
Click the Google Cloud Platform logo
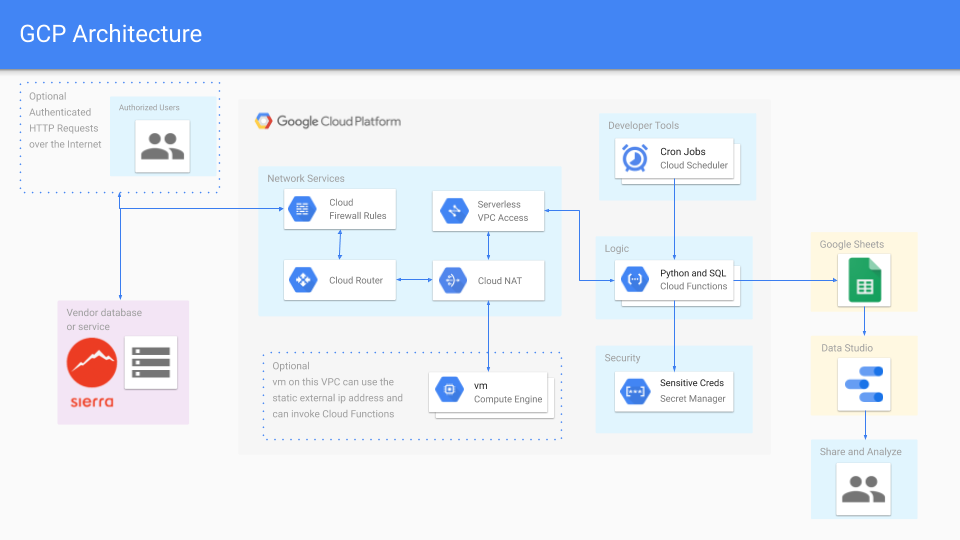[328, 121]
